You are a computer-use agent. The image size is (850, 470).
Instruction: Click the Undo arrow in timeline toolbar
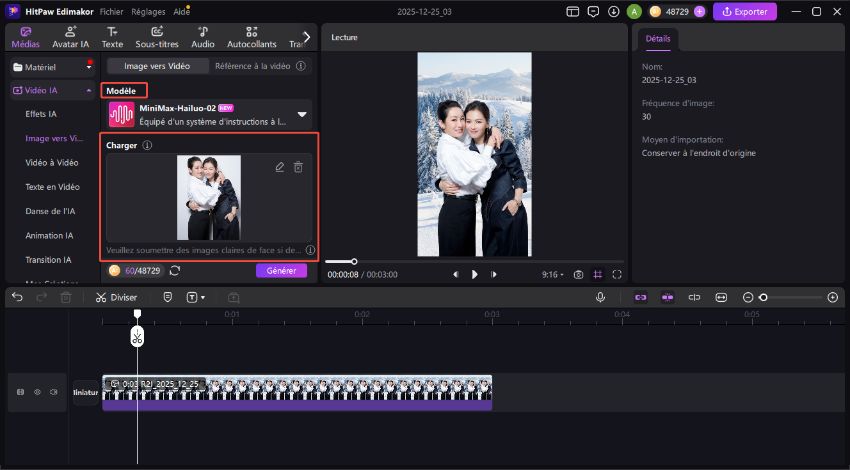click(17, 297)
